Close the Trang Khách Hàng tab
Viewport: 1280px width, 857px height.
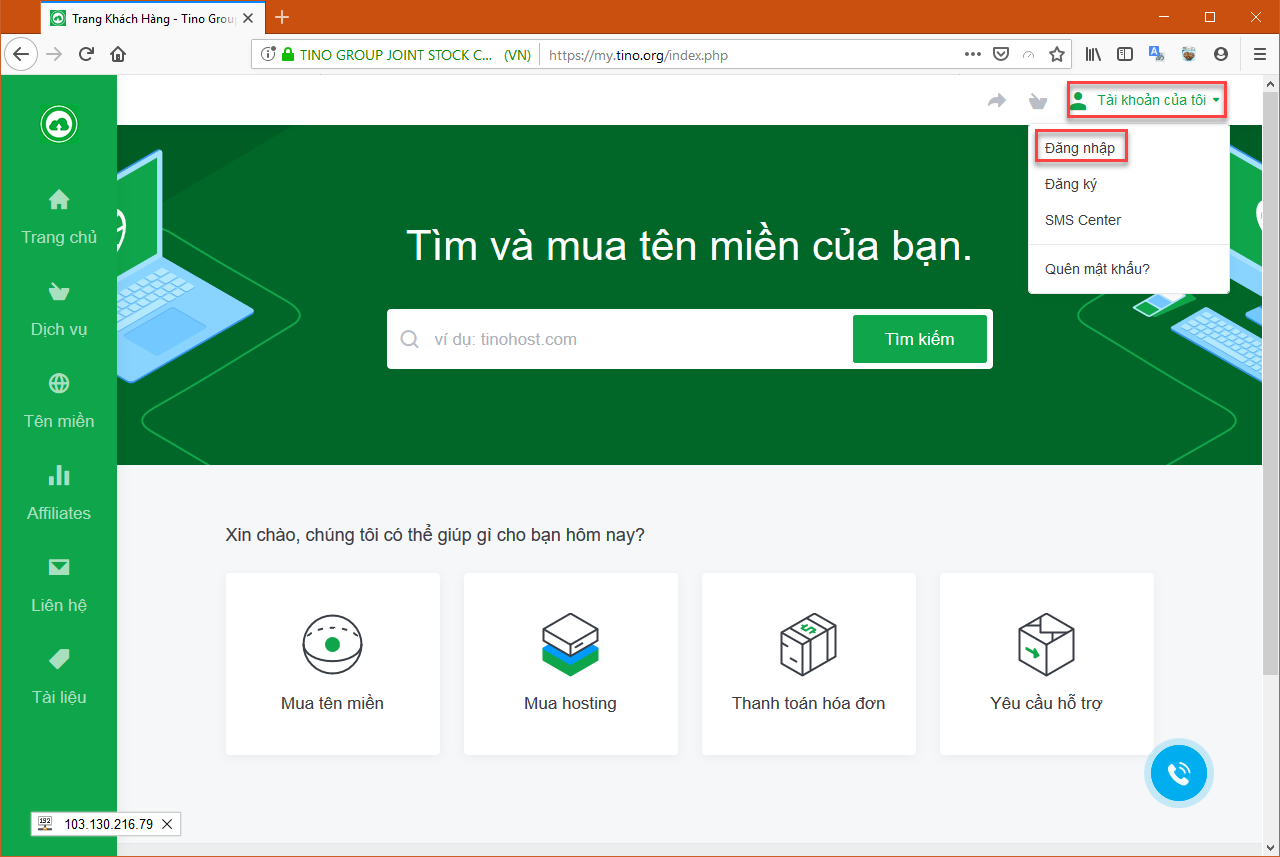[x=248, y=18]
